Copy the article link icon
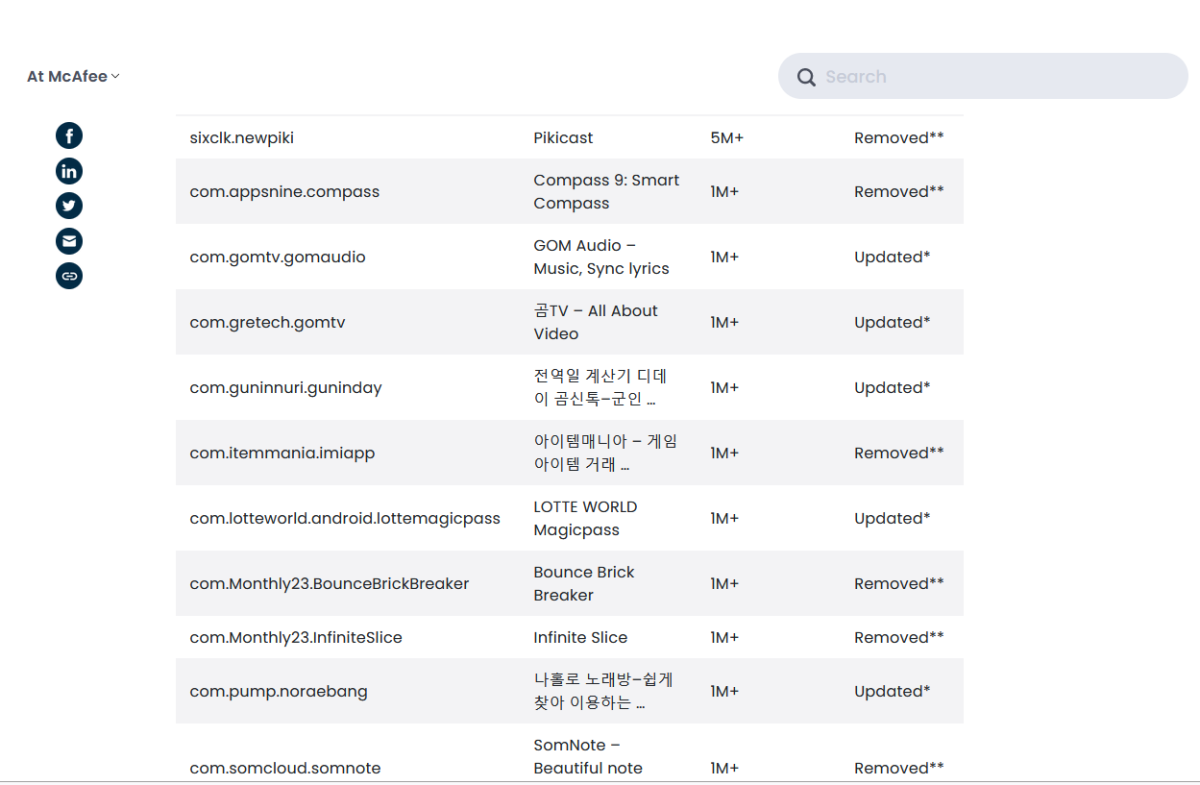This screenshot has height=785, width=1200. click(x=69, y=275)
